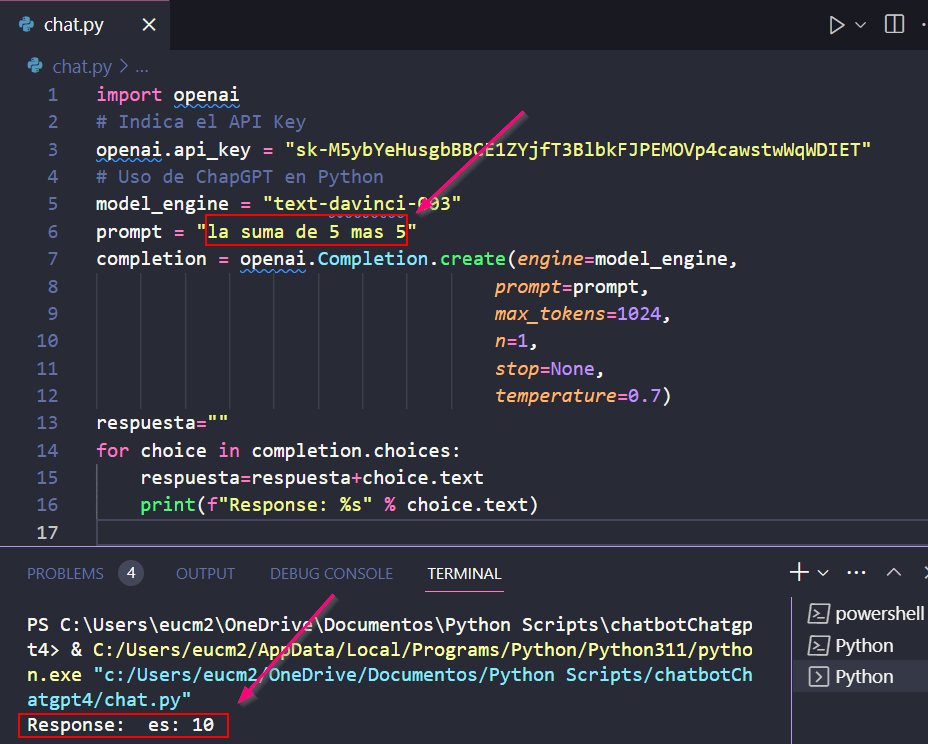Screen dimensions: 928x744
Task: Open the PROBLEMS panel tab
Action: pyautogui.click(x=65, y=574)
